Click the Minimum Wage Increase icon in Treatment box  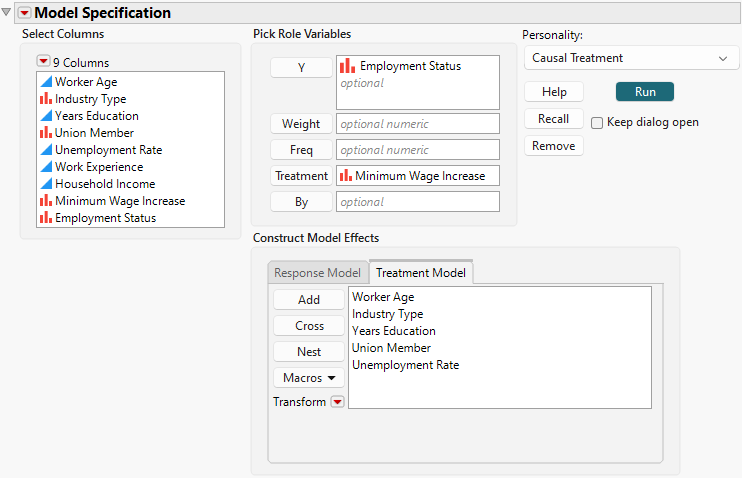[347, 176]
